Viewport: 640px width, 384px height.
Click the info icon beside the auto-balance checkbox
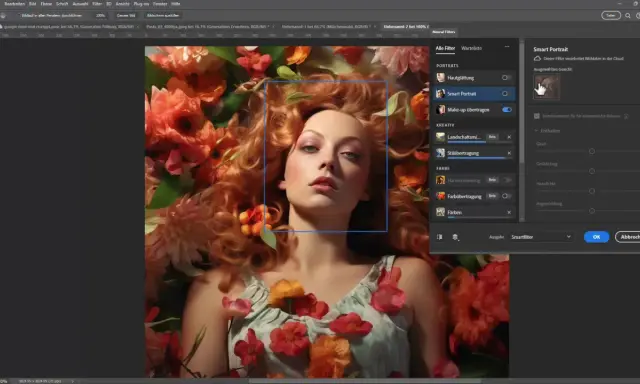(626, 116)
